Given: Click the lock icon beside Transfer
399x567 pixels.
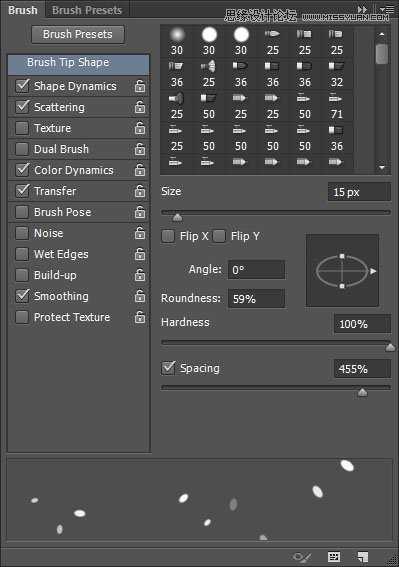Looking at the screenshot, I should pos(140,191).
